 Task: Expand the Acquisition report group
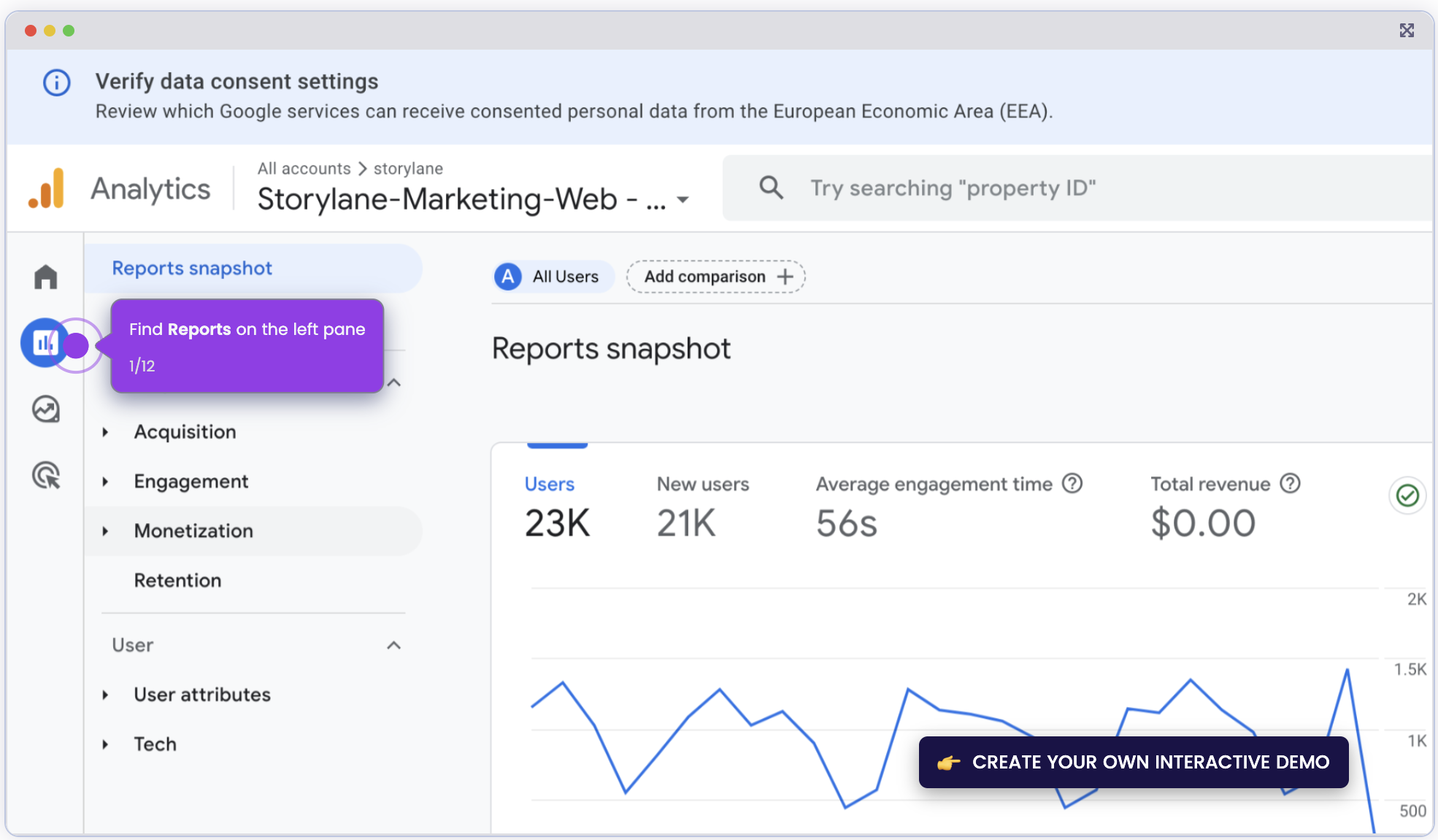[x=104, y=431]
